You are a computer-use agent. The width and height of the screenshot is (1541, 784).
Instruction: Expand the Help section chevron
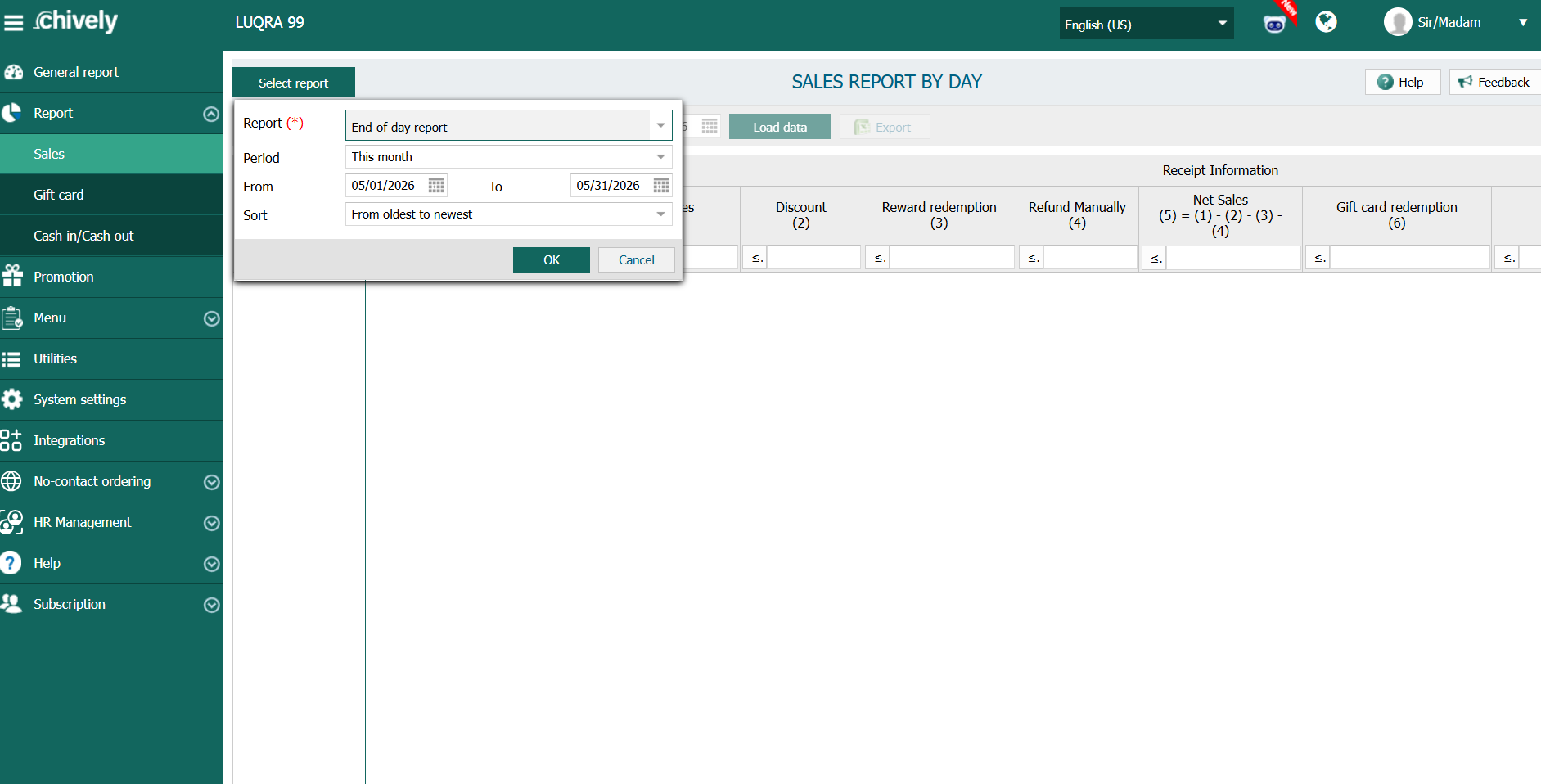pos(211,564)
